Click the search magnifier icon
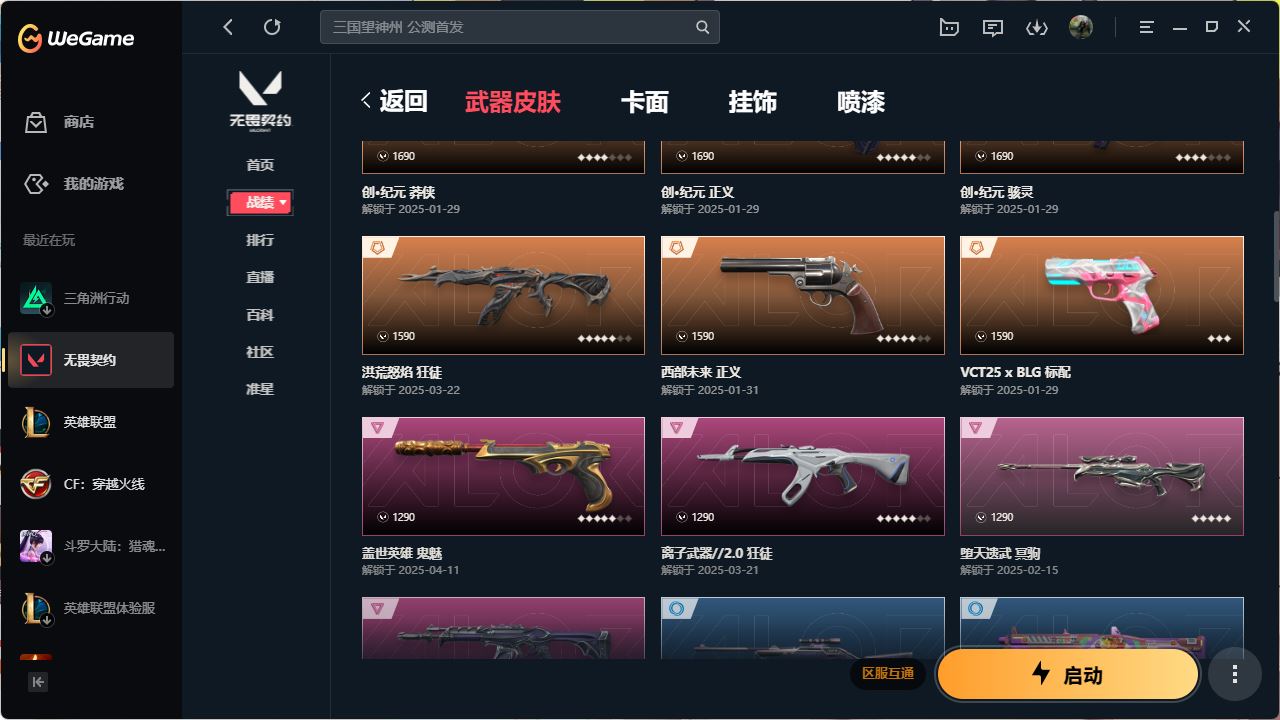This screenshot has height=720, width=1280. tap(703, 27)
